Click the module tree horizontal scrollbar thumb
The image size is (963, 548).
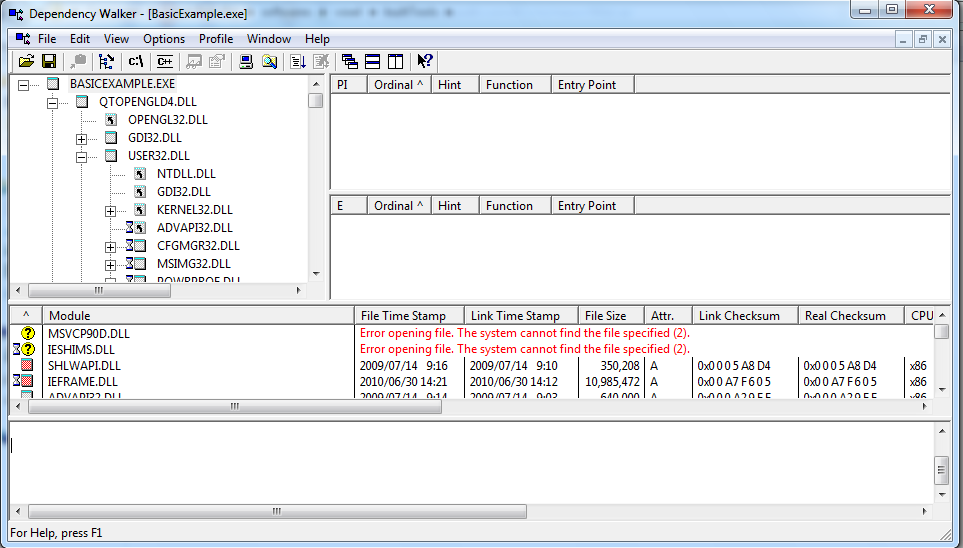(x=98, y=290)
